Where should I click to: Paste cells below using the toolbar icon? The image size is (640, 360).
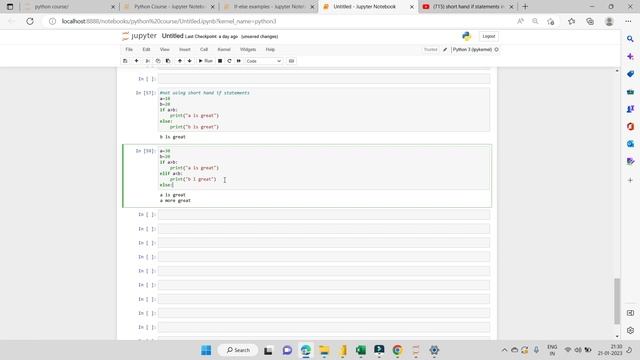pos(168,61)
